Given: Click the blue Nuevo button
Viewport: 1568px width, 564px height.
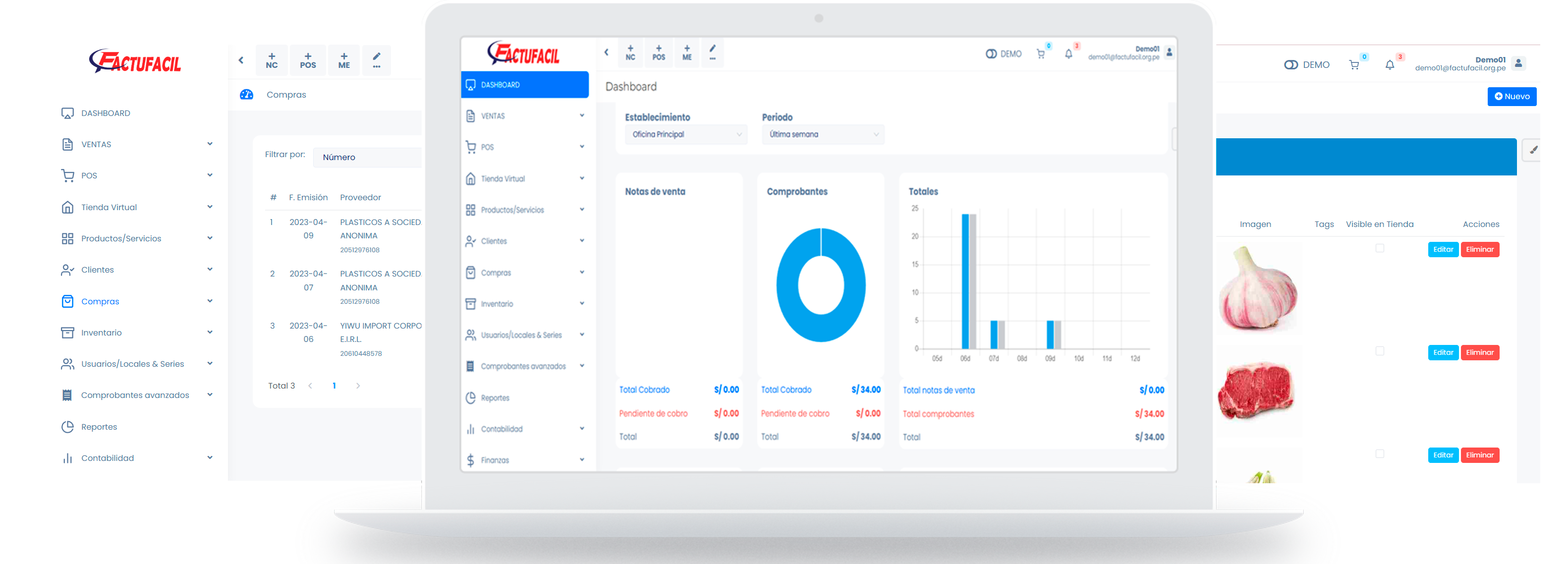Looking at the screenshot, I should coord(1512,96).
